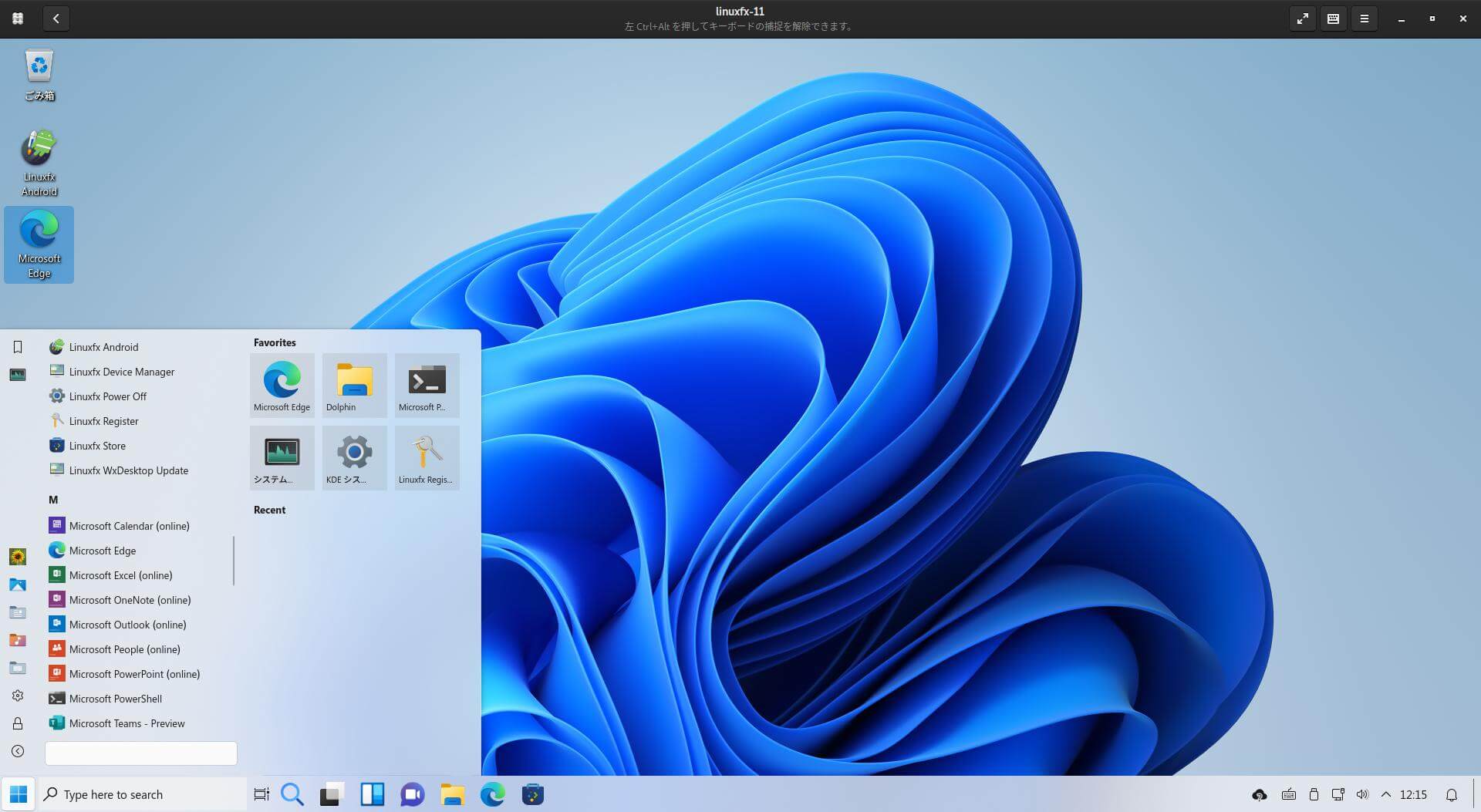Viewport: 1481px width, 812px height.
Task: Launch Linuxfx Register favorite with keys icon
Action: tap(427, 457)
